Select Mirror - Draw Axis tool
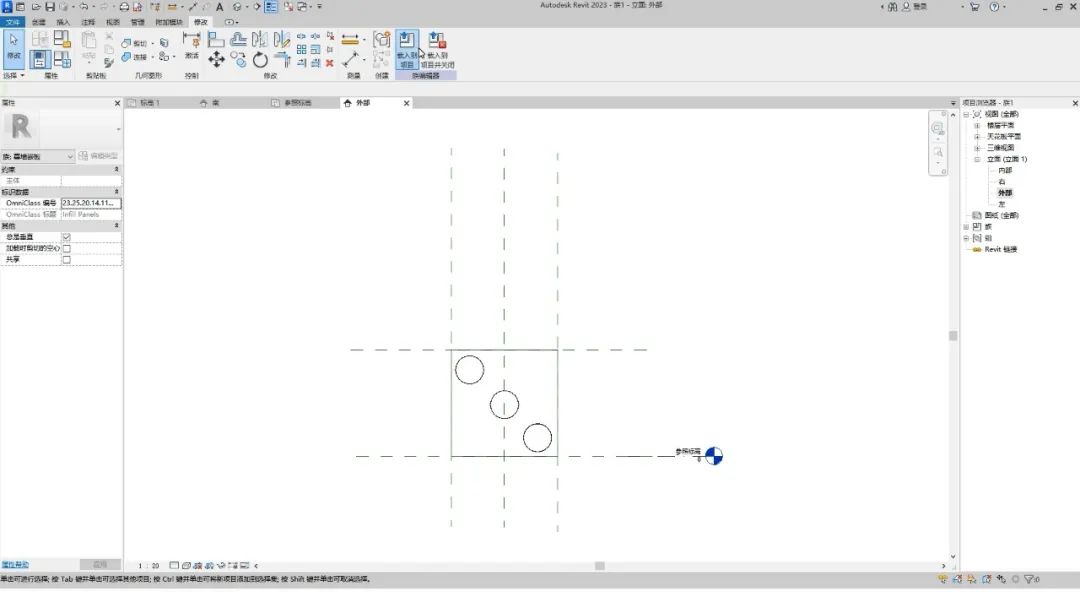The width and height of the screenshot is (1080, 608). [x=282, y=39]
